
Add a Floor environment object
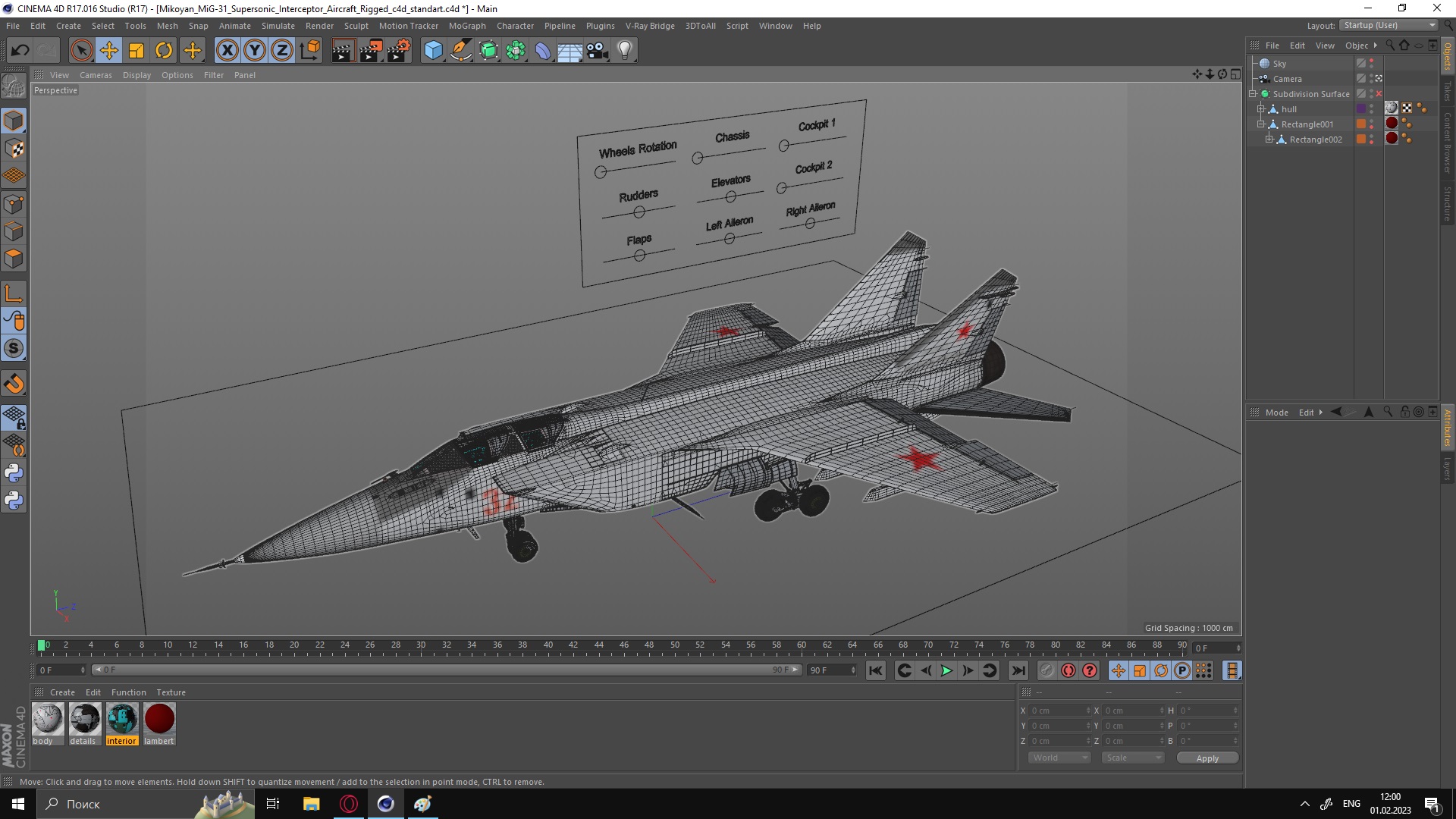tap(570, 51)
